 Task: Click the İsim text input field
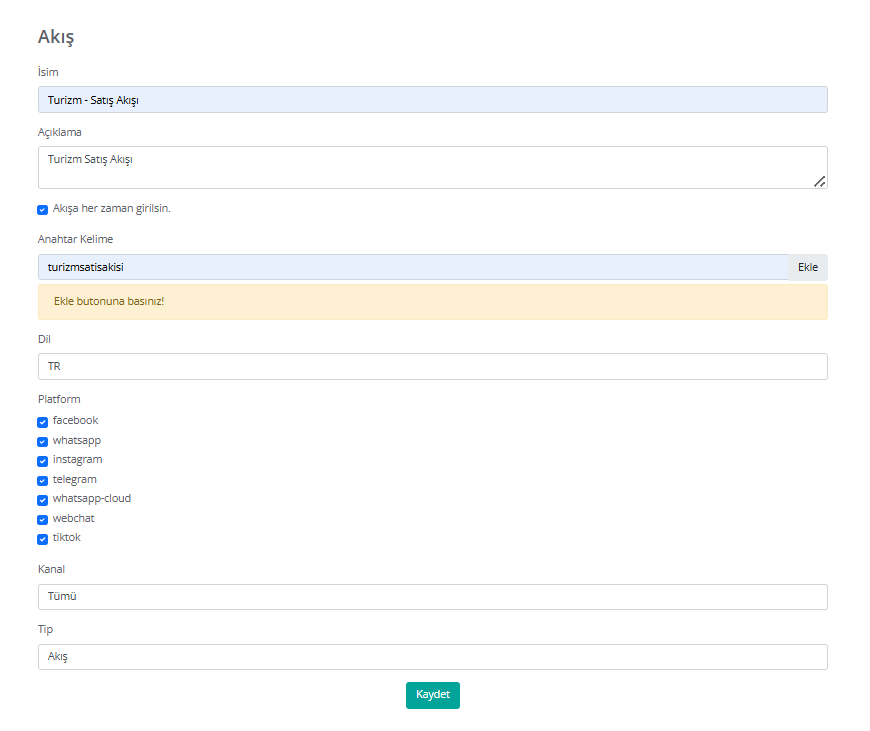coord(432,100)
